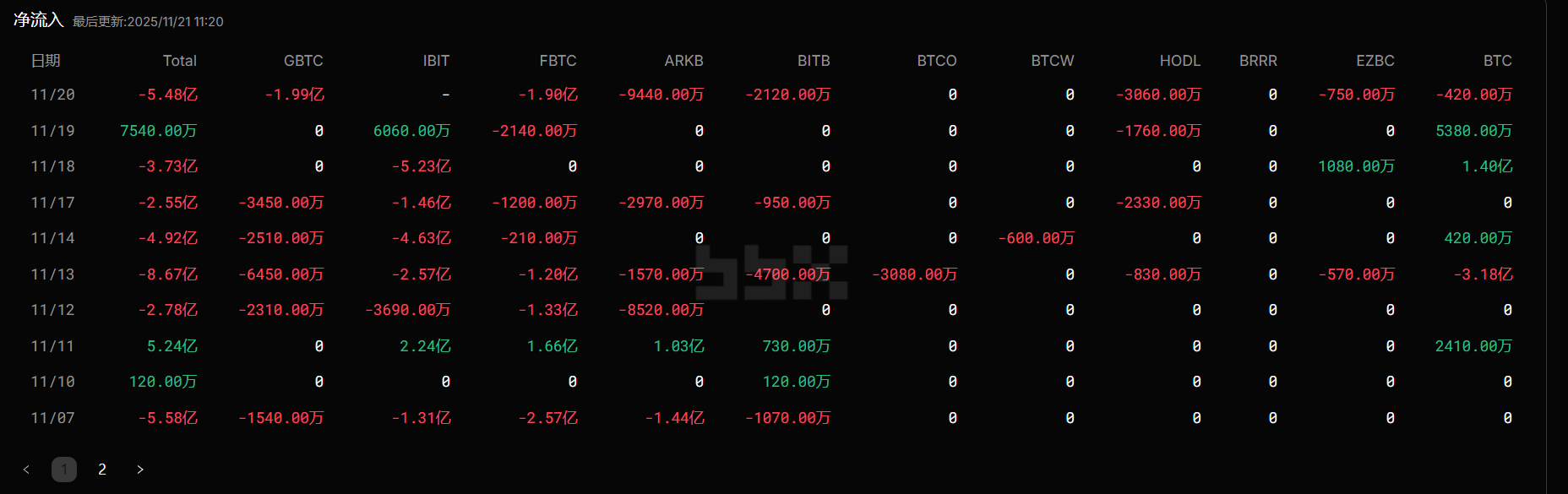
Task: Click the BITB column header
Action: pos(814,61)
